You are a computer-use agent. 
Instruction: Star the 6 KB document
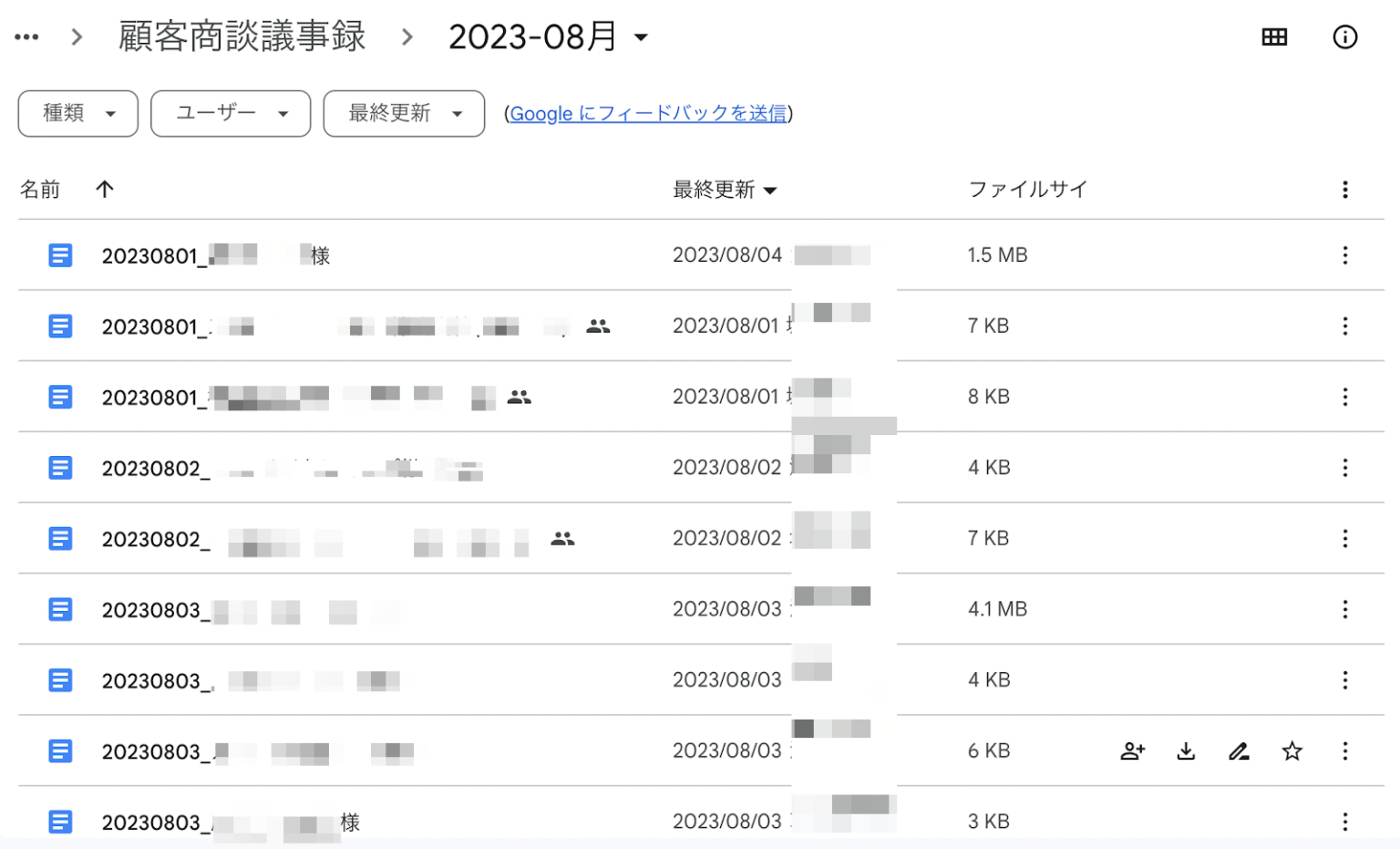click(1292, 751)
